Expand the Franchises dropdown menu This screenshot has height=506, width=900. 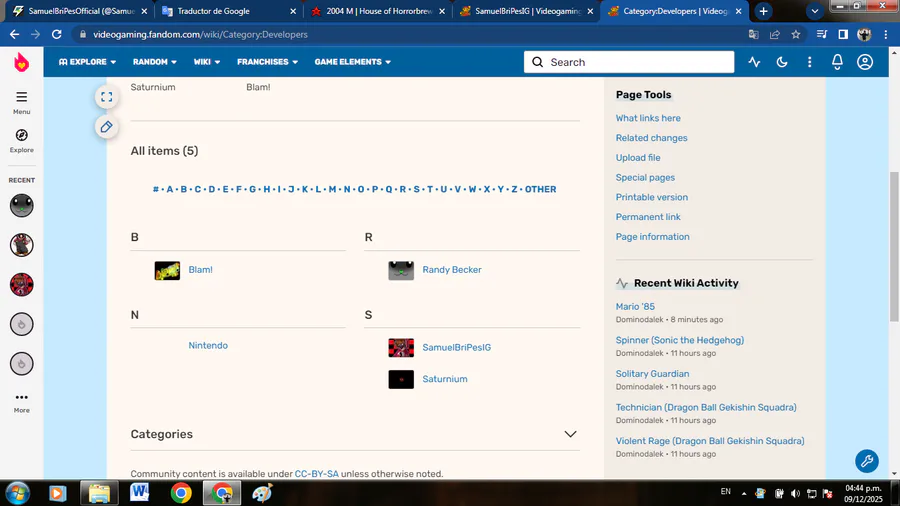pos(267,62)
